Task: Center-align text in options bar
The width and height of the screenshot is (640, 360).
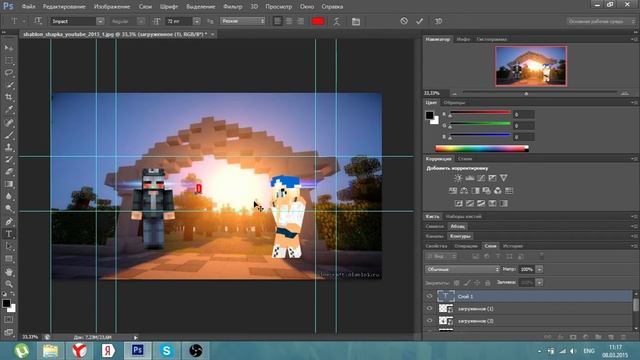Action: coord(289,21)
